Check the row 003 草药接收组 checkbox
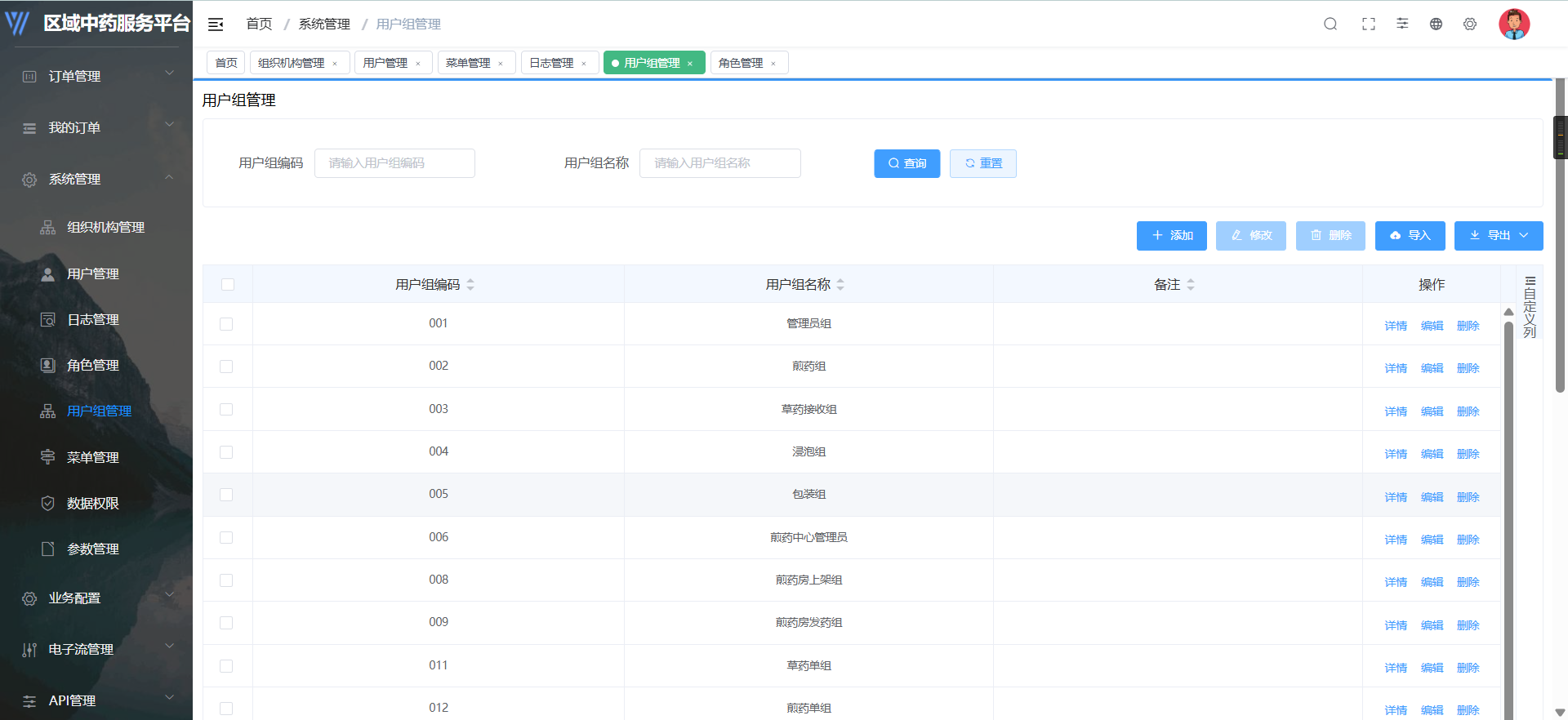The height and width of the screenshot is (720, 1568). tap(226, 409)
